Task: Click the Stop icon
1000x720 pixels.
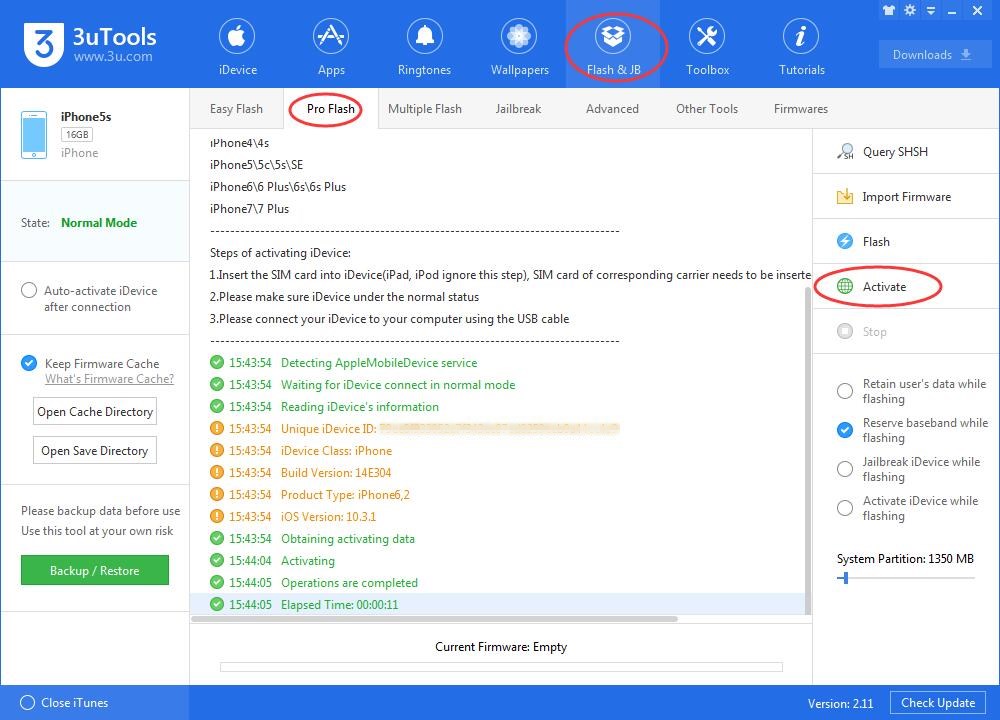Action: pyautogui.click(x=845, y=331)
